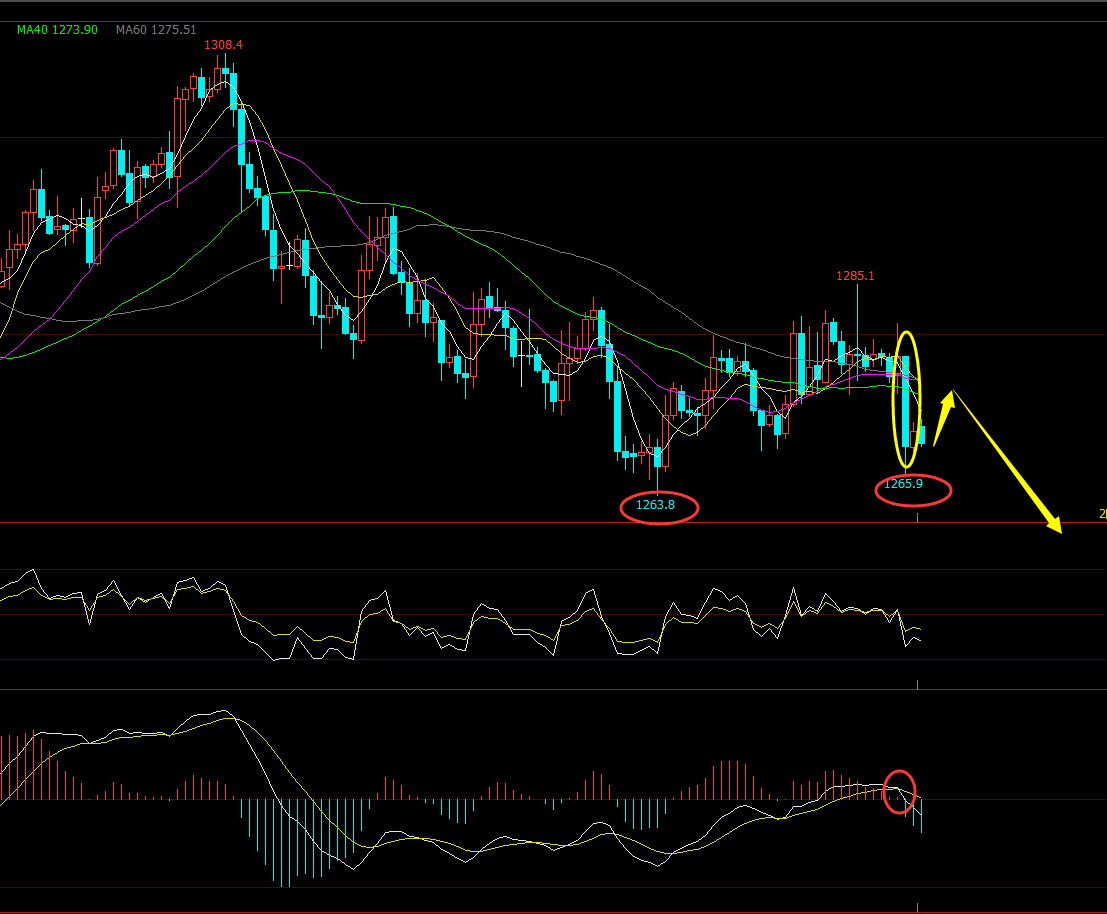This screenshot has width=1107, height=914.
Task: Select the small red circle on MACD crossover
Action: pyautogui.click(x=900, y=791)
